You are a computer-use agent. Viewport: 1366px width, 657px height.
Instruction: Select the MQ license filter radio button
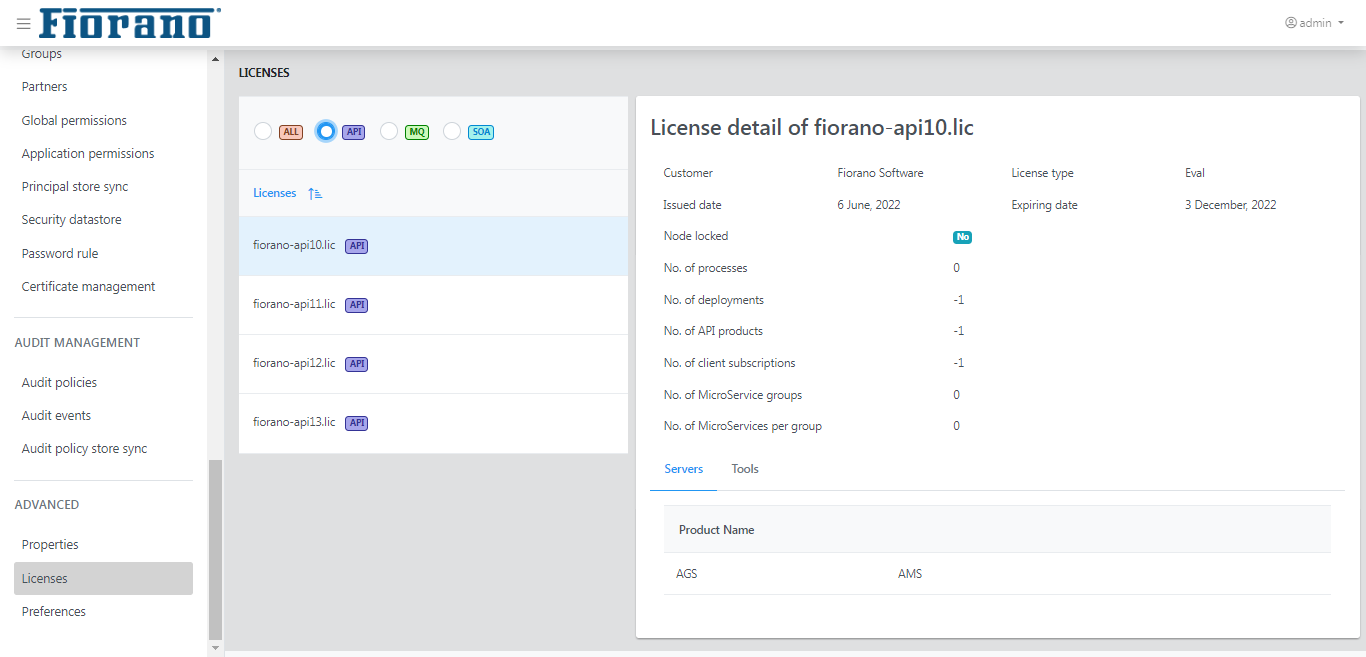point(389,131)
